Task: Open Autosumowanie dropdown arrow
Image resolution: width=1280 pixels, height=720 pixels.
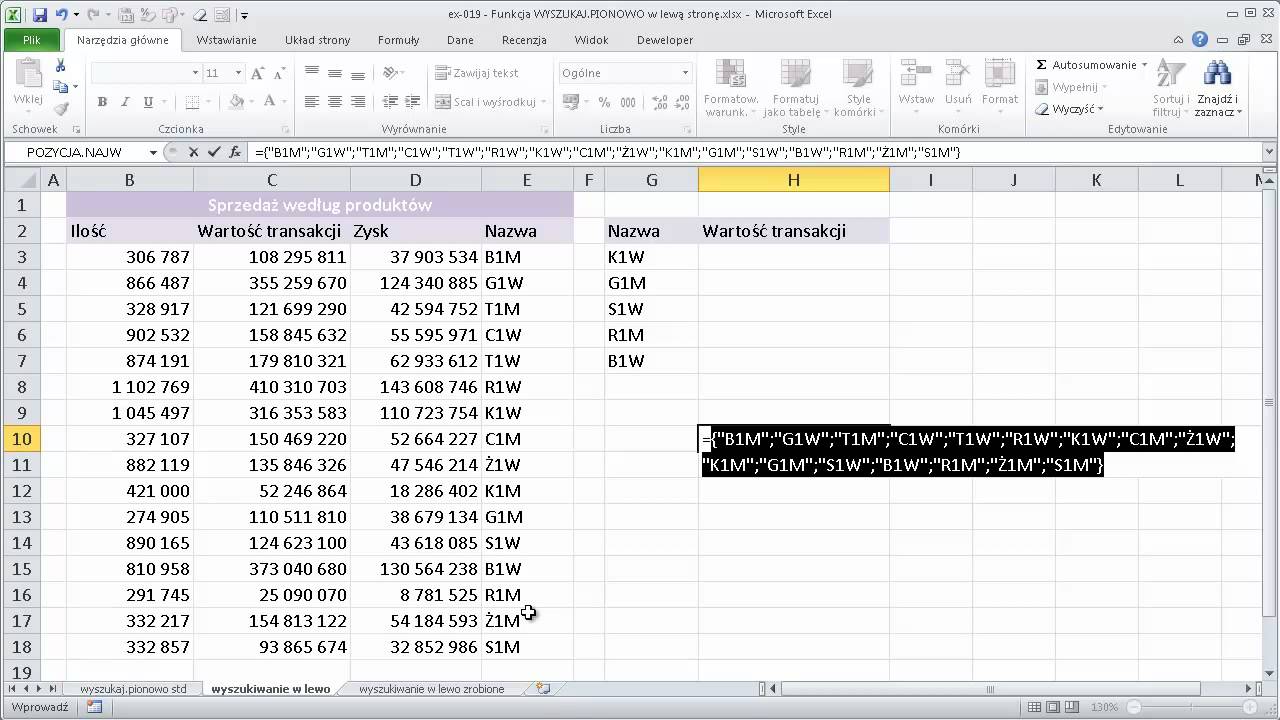Action: [1144, 65]
